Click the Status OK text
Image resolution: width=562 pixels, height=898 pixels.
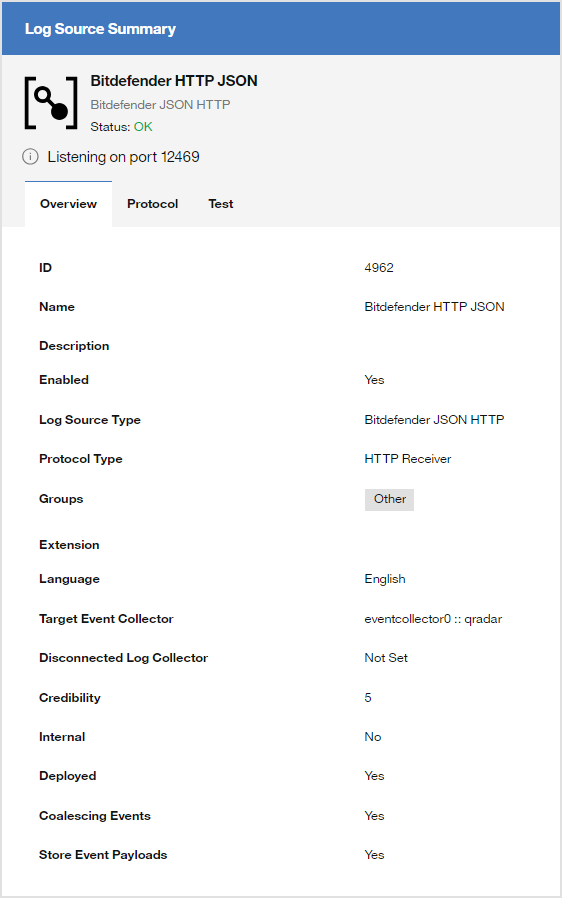121,127
